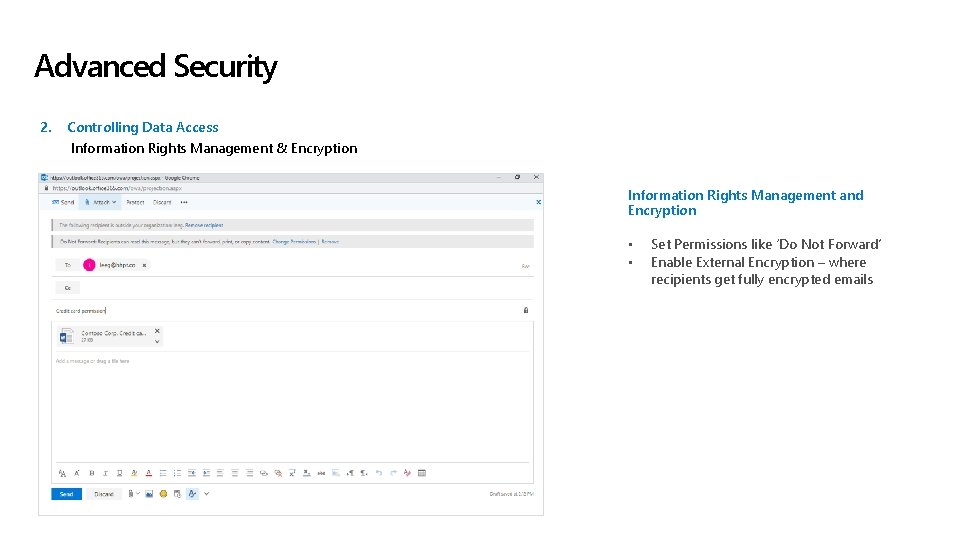Follow the Remove recipient link
This screenshot has height=551, width=979.
coord(204,225)
